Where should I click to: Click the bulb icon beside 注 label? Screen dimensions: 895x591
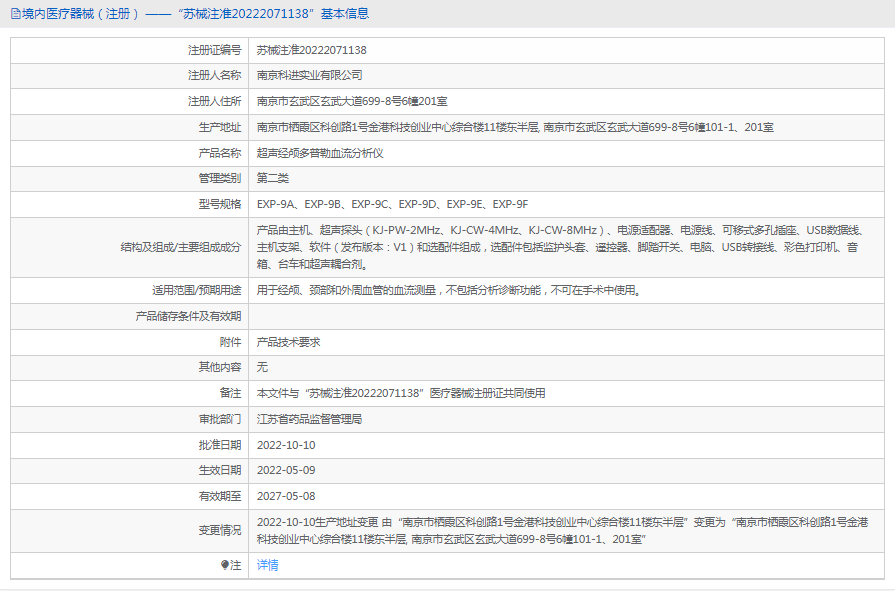coord(224,565)
